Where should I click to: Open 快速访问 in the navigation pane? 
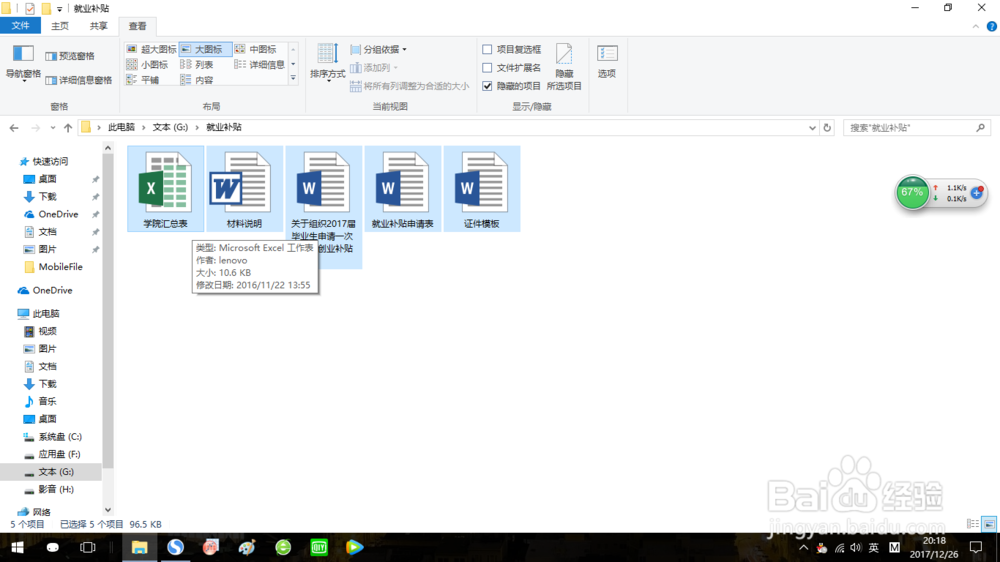[50, 161]
